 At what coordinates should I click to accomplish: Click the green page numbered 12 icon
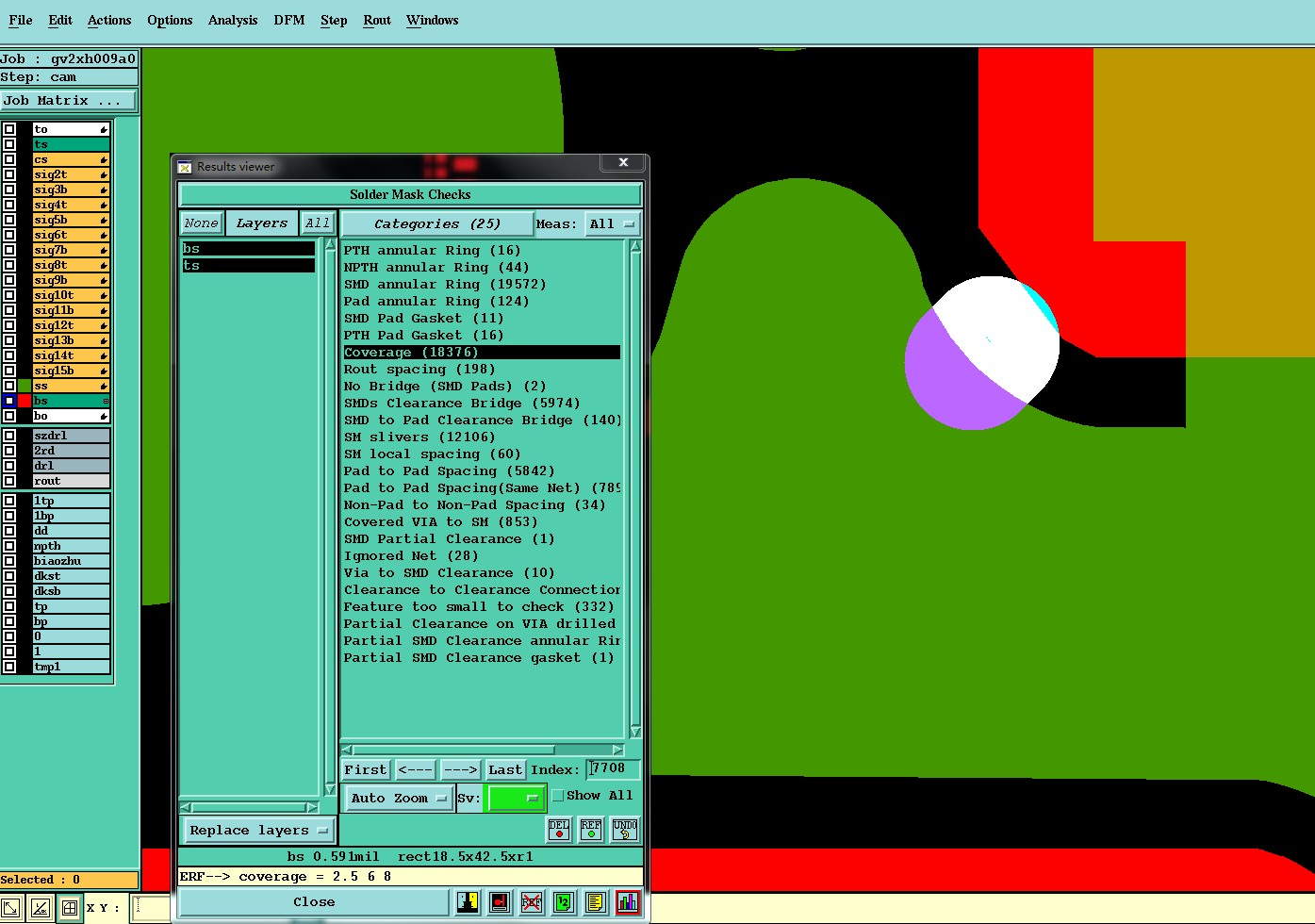[564, 902]
